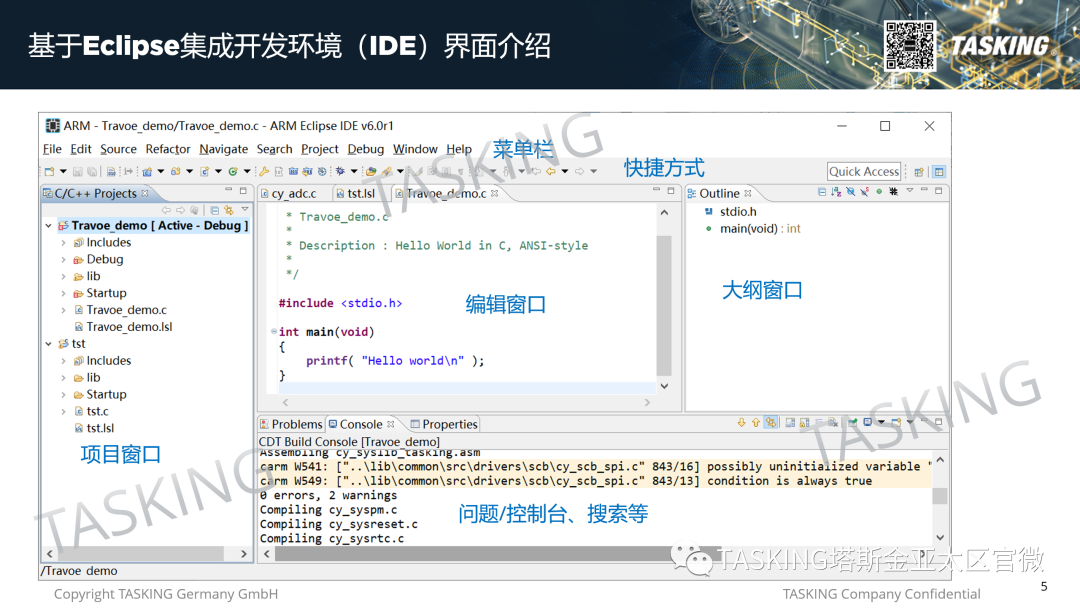
Task: Switch to the cy_adc.c editor tab
Action: 294,193
